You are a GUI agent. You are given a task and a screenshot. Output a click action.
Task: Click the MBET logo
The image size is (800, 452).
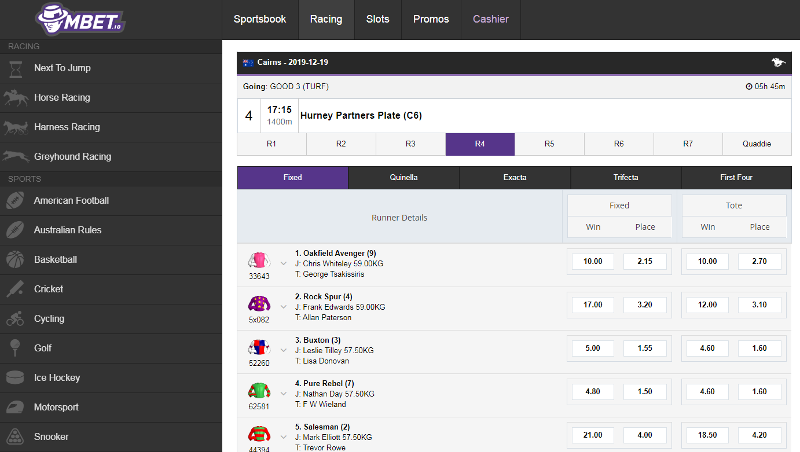click(x=80, y=19)
